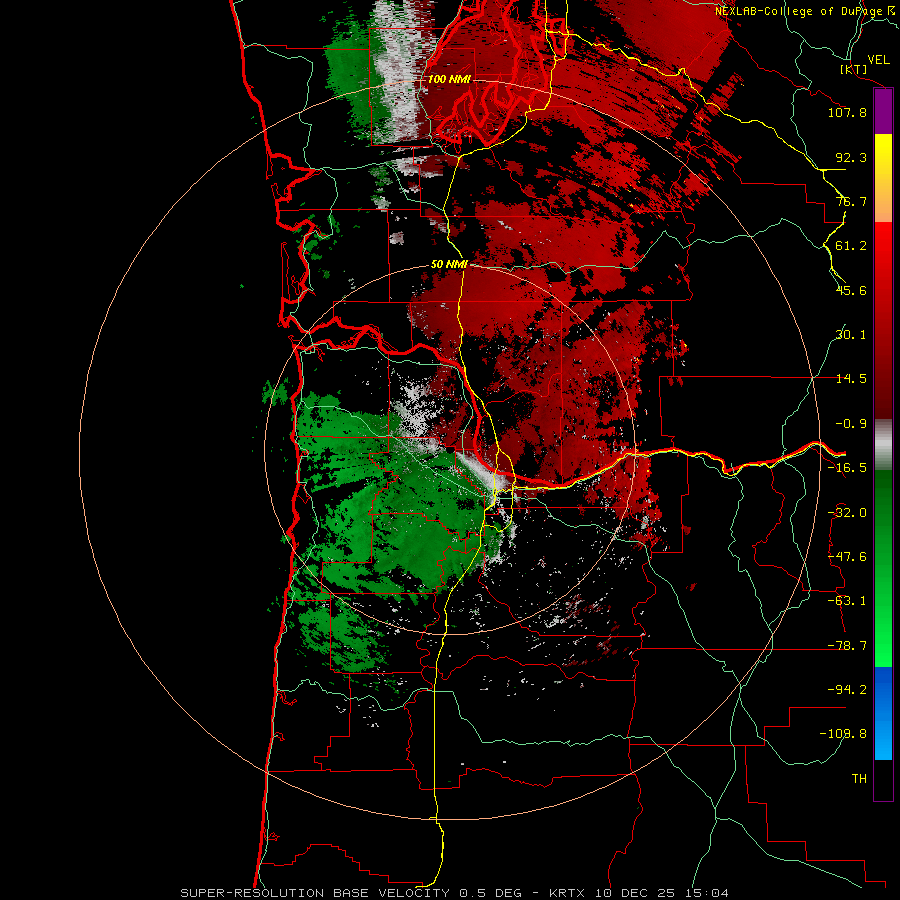This screenshot has height=900, width=900.
Task: Click the [KT] units label
Action: coord(853,69)
